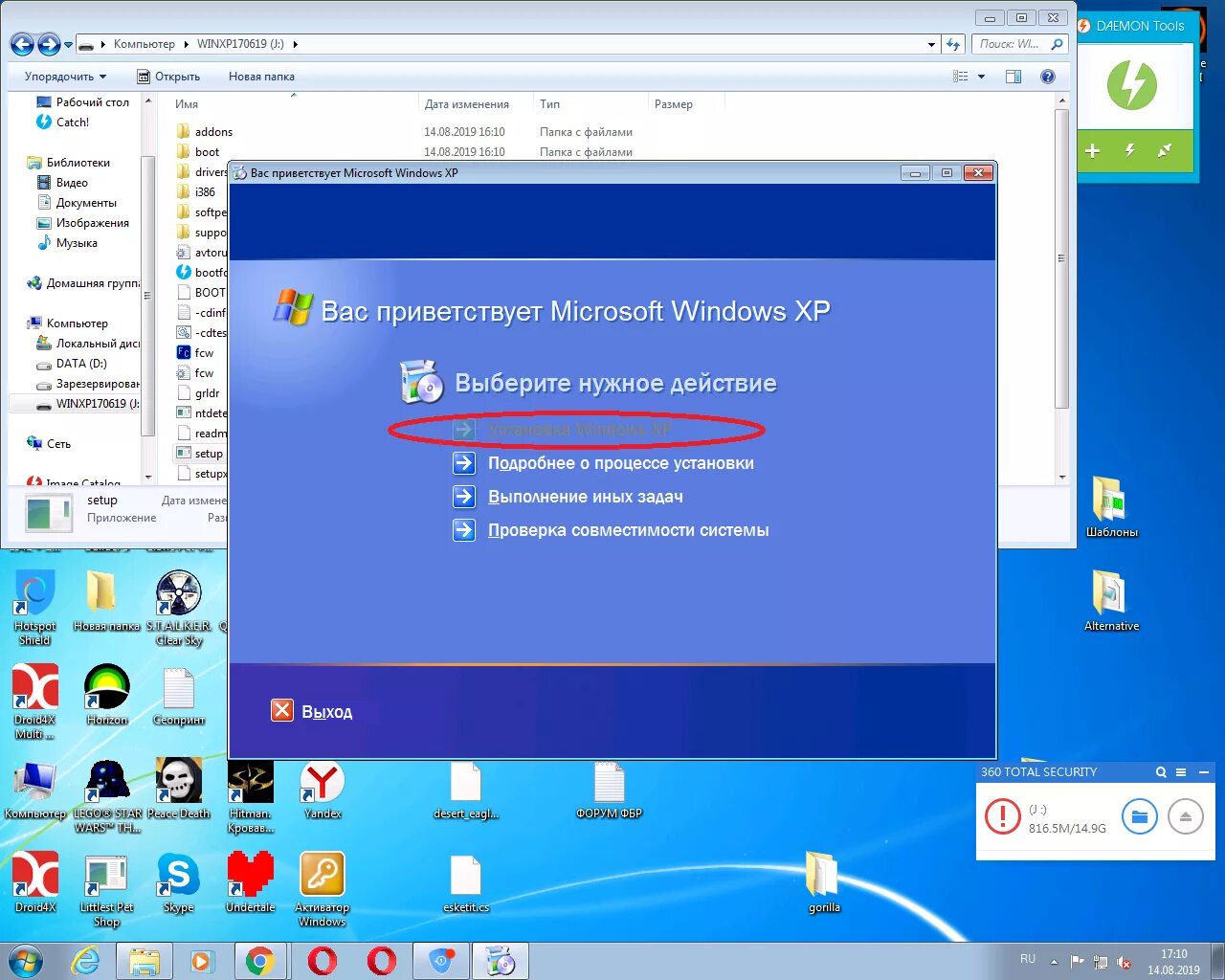This screenshot has height=980, width=1225.
Task: Select DATA (D:) drive in navigation pane
Action: point(72,364)
